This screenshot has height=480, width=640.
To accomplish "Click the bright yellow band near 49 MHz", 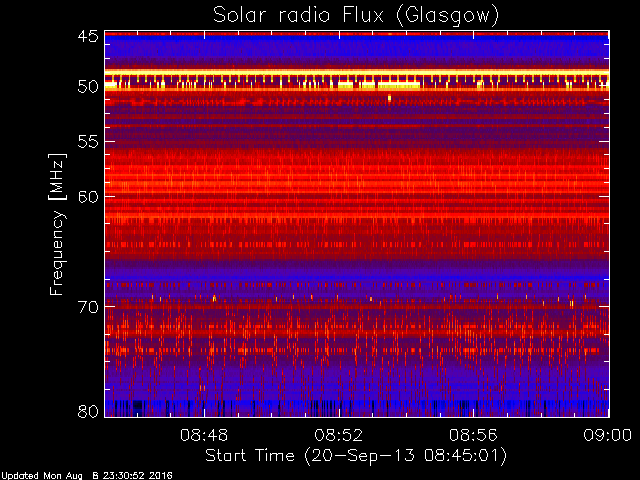I will tap(357, 73).
